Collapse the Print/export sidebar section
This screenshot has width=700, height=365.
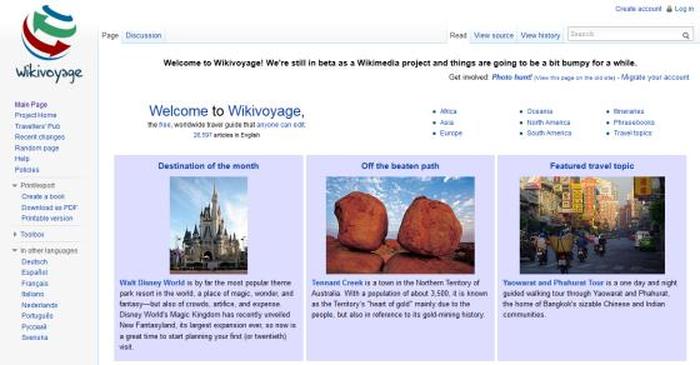(15, 185)
